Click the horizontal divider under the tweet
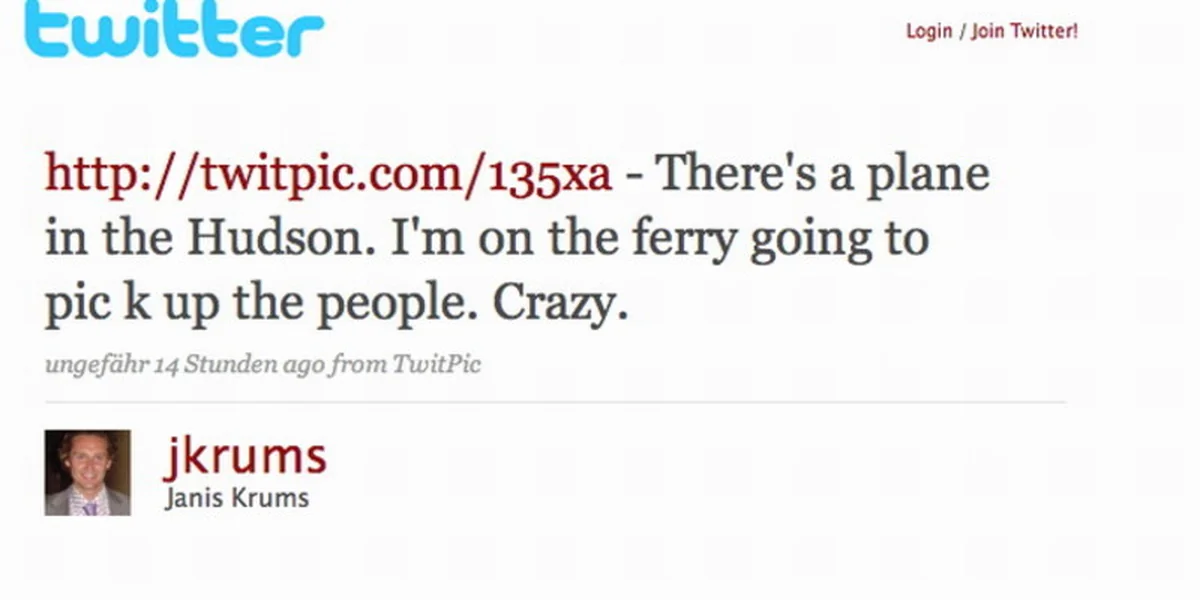Image resolution: width=1200 pixels, height=600 pixels. [555, 402]
